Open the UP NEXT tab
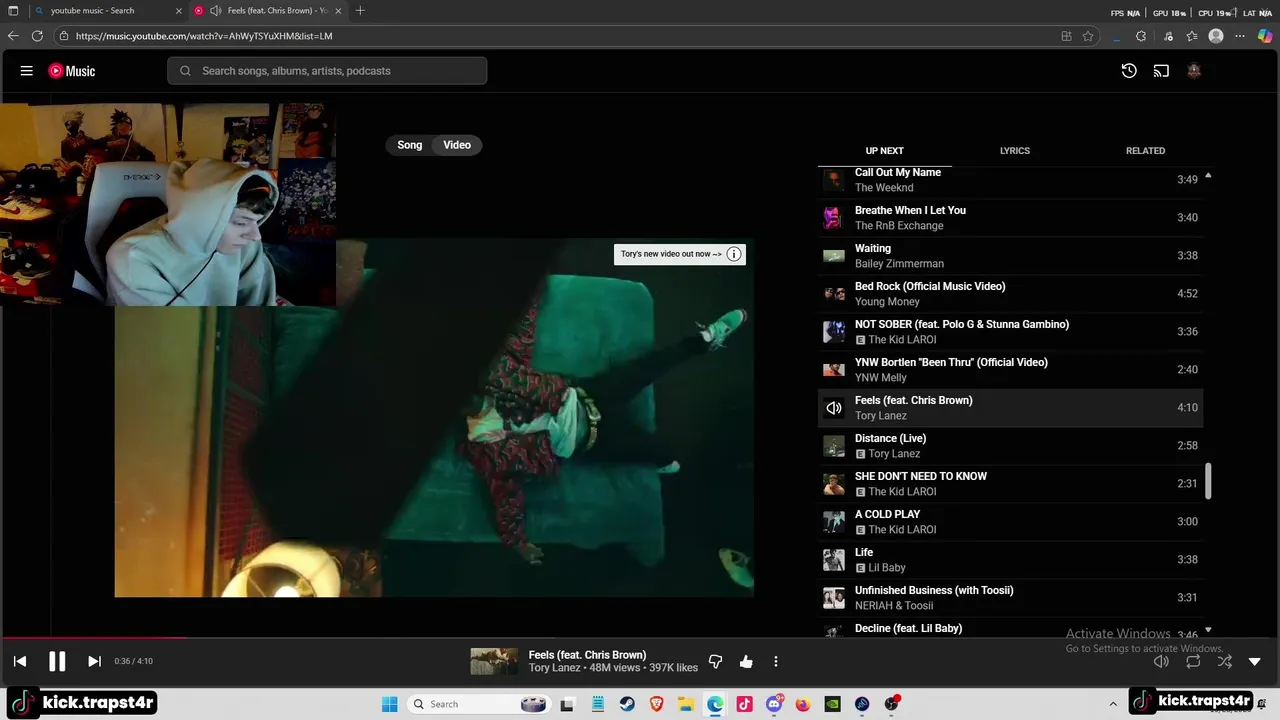The image size is (1280, 720). click(884, 151)
